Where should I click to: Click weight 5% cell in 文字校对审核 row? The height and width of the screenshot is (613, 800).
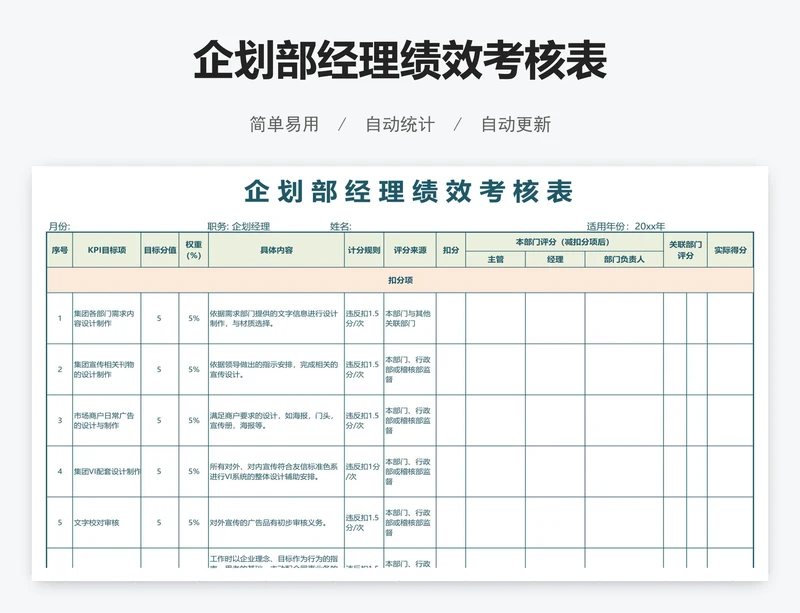(194, 523)
